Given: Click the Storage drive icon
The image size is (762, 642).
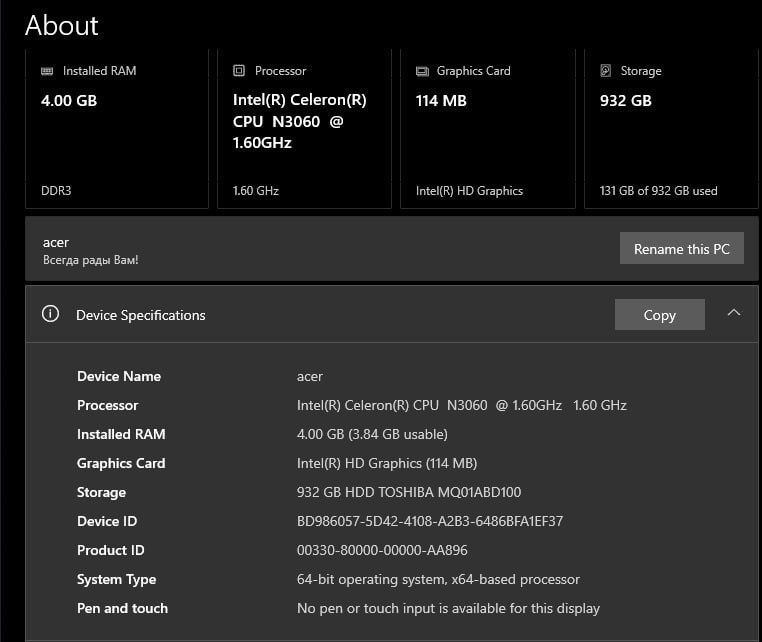Looking at the screenshot, I should coord(606,71).
